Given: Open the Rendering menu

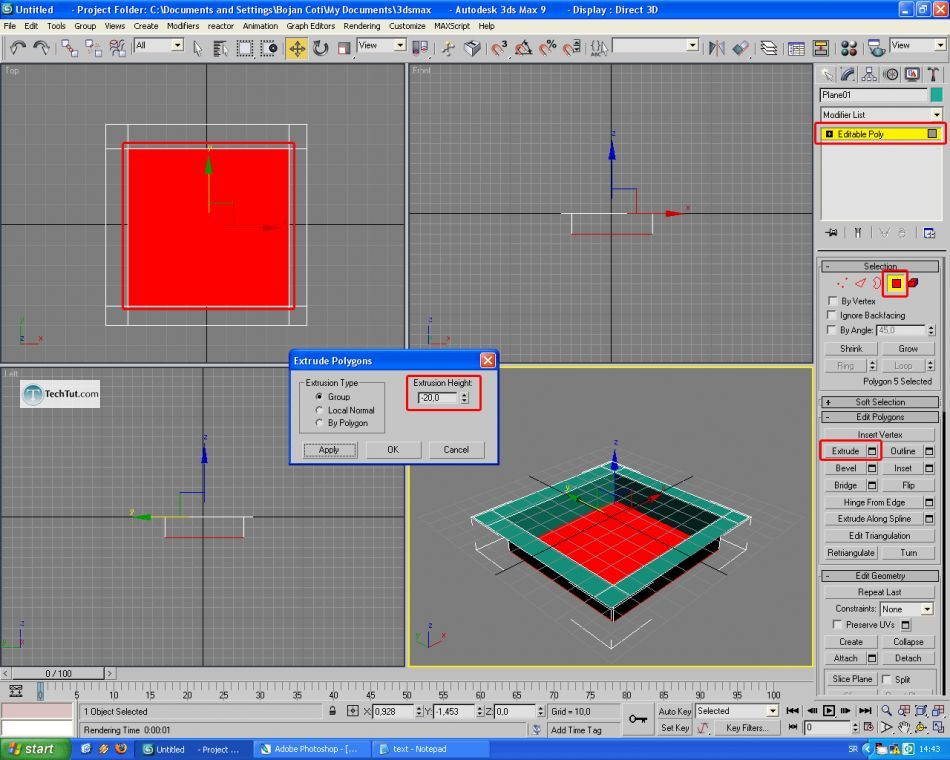Looking at the screenshot, I should 362,26.
